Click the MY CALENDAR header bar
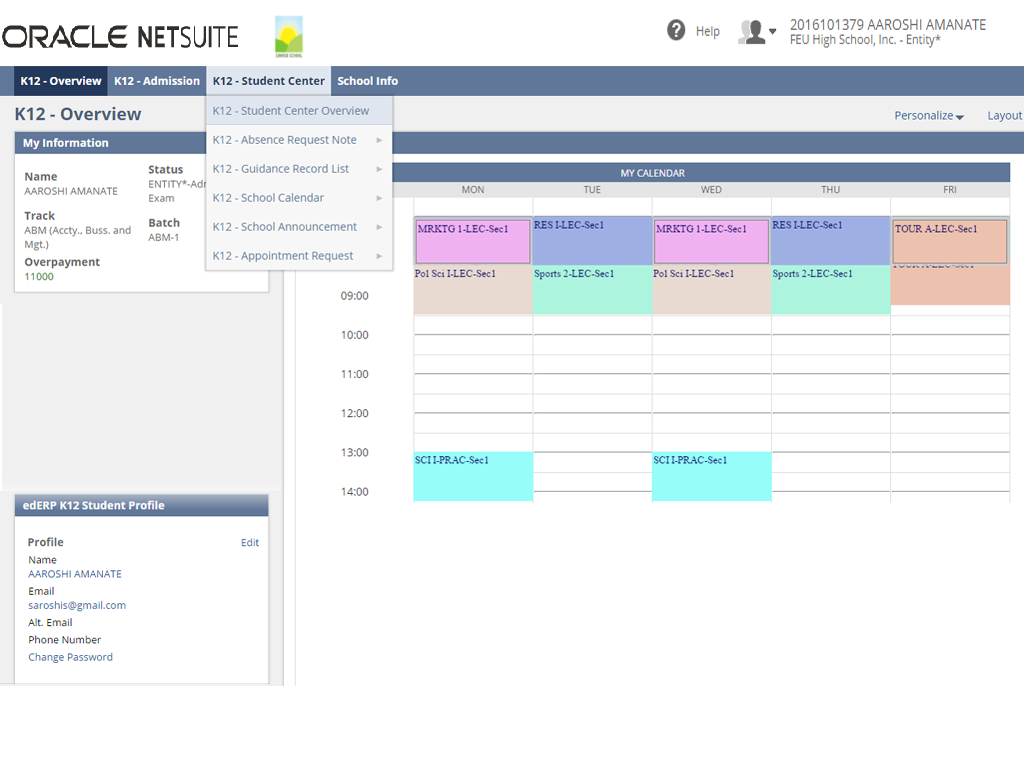The image size is (1024, 768). [x=653, y=173]
